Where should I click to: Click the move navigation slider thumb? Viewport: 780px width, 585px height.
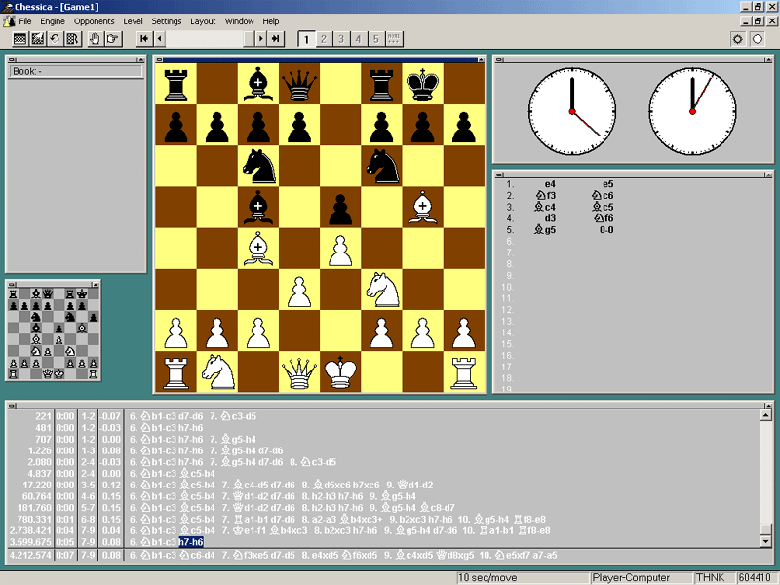(x=248, y=39)
